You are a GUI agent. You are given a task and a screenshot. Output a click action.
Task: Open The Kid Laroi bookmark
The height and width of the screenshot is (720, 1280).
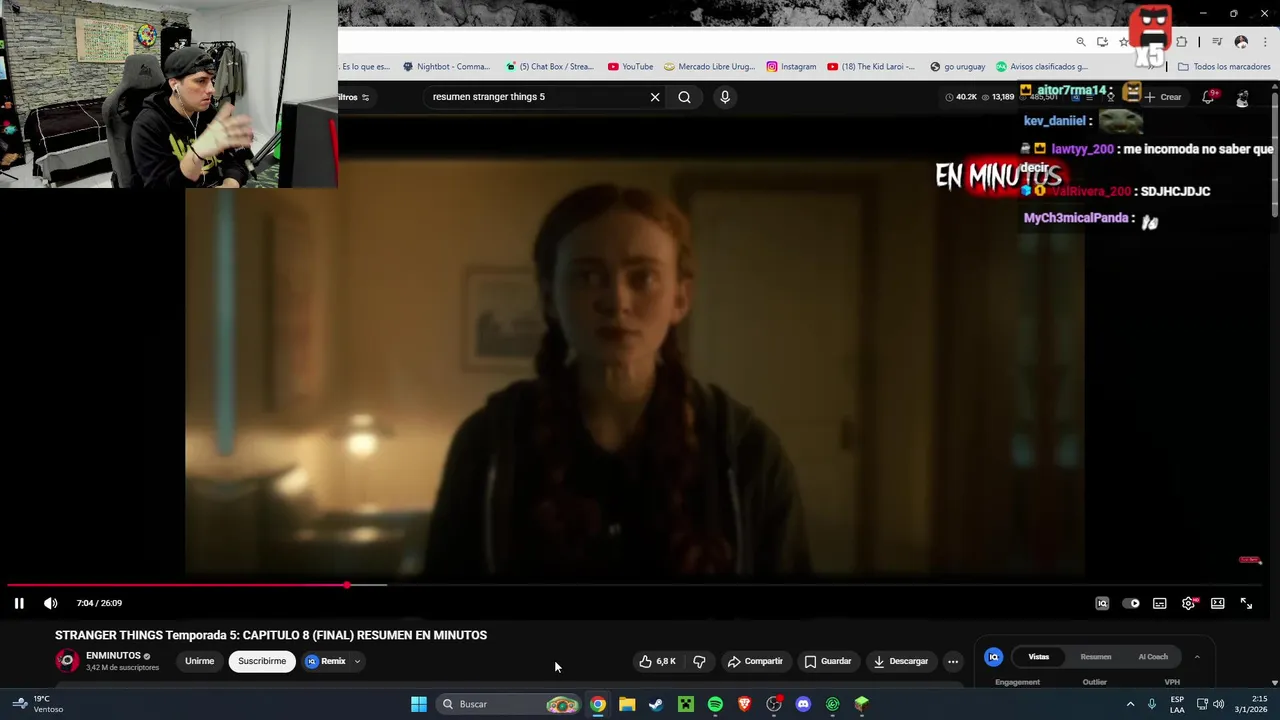871,67
